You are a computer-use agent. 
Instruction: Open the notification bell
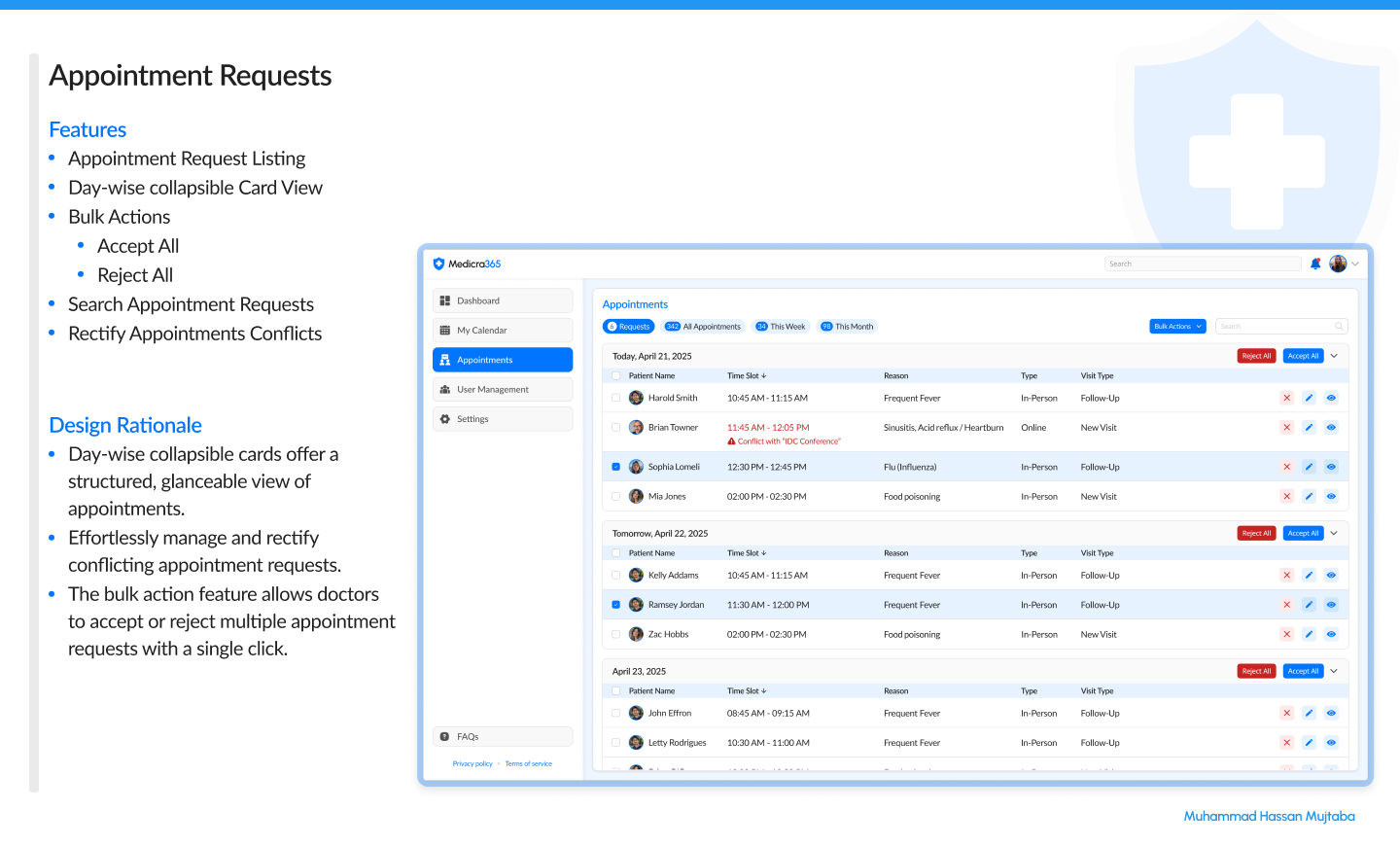point(1315,263)
